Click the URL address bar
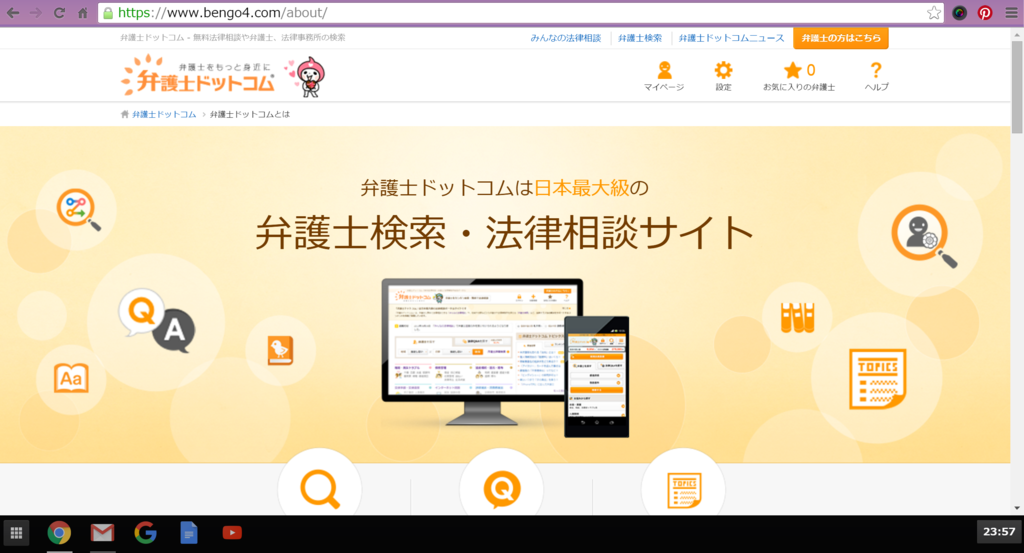The height and width of the screenshot is (553, 1024). (519, 12)
